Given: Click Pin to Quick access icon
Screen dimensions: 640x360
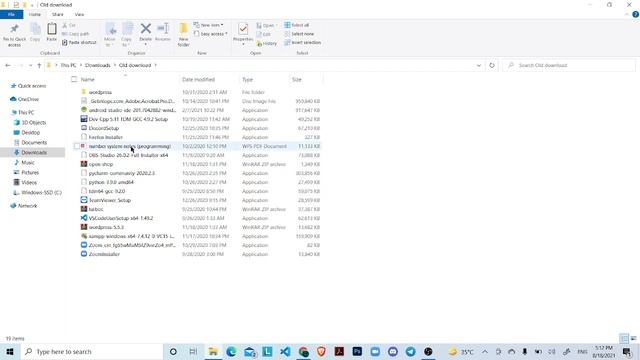Looking at the screenshot, I should (14, 35).
